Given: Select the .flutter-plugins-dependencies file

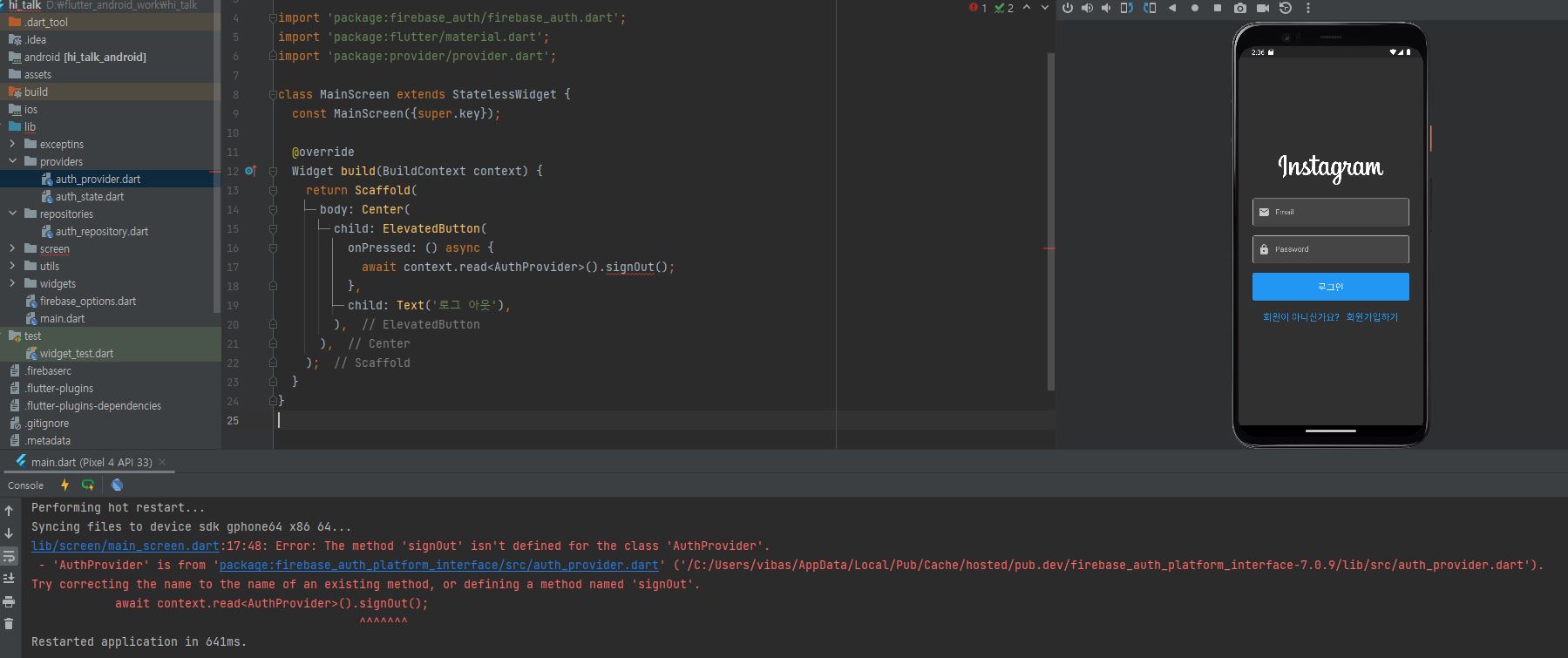Looking at the screenshot, I should tap(93, 405).
